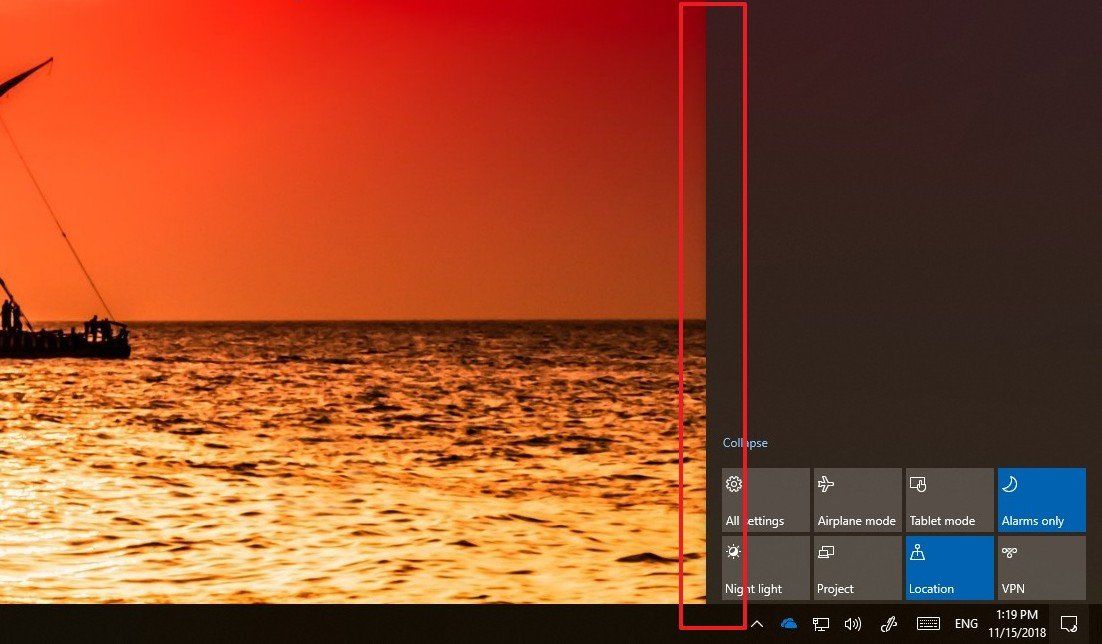Turn off Alarms only
Viewport: 1102px width, 644px height.
point(1041,499)
